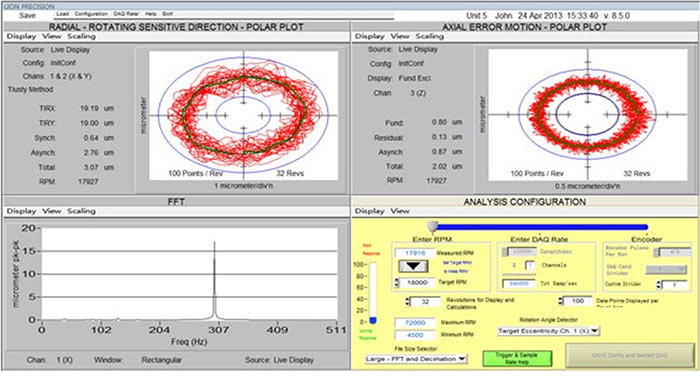
Task: Click the blue slider thumb in Analysis Configuration
Action: click(433, 226)
